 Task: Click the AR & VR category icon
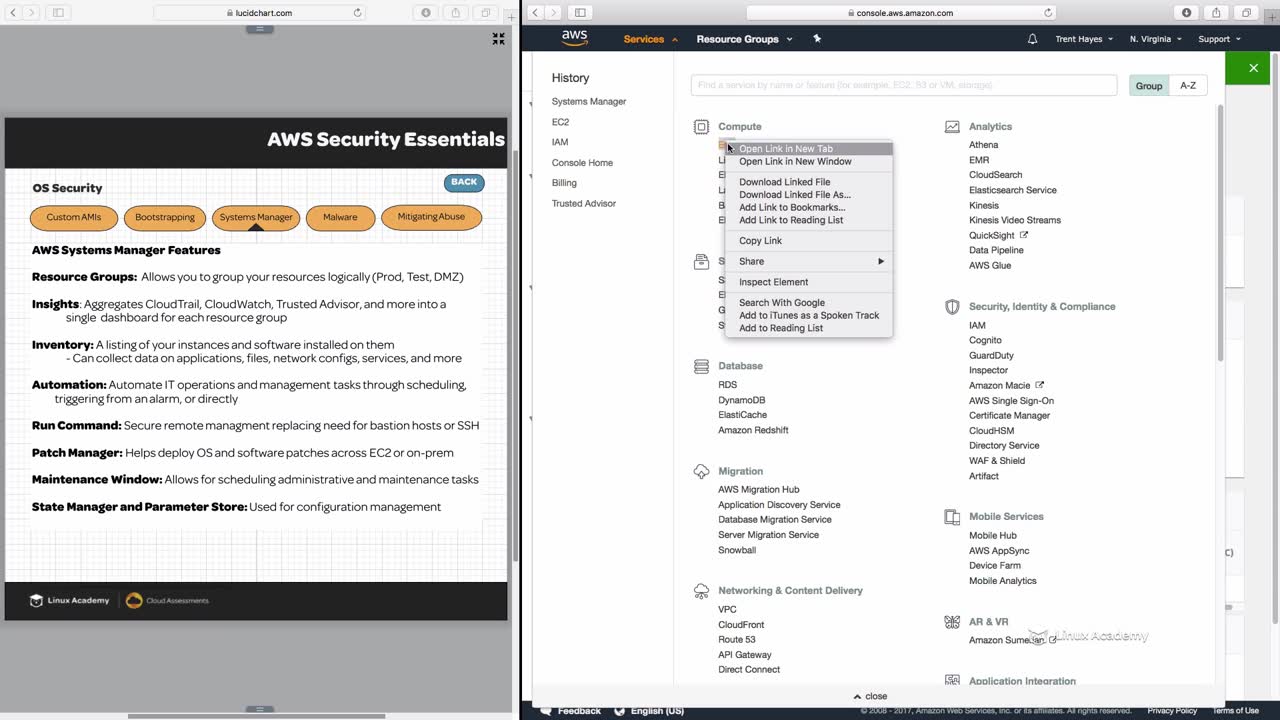[x=952, y=622]
